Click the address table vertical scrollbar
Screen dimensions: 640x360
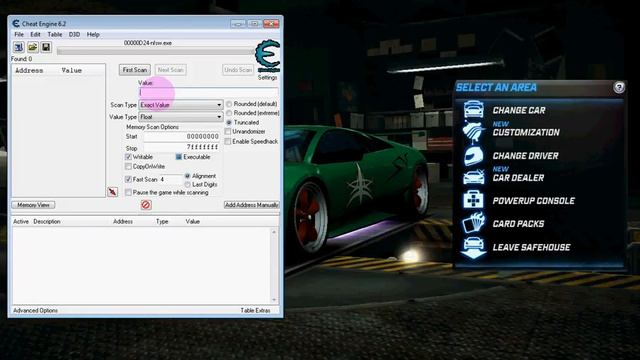click(x=274, y=266)
